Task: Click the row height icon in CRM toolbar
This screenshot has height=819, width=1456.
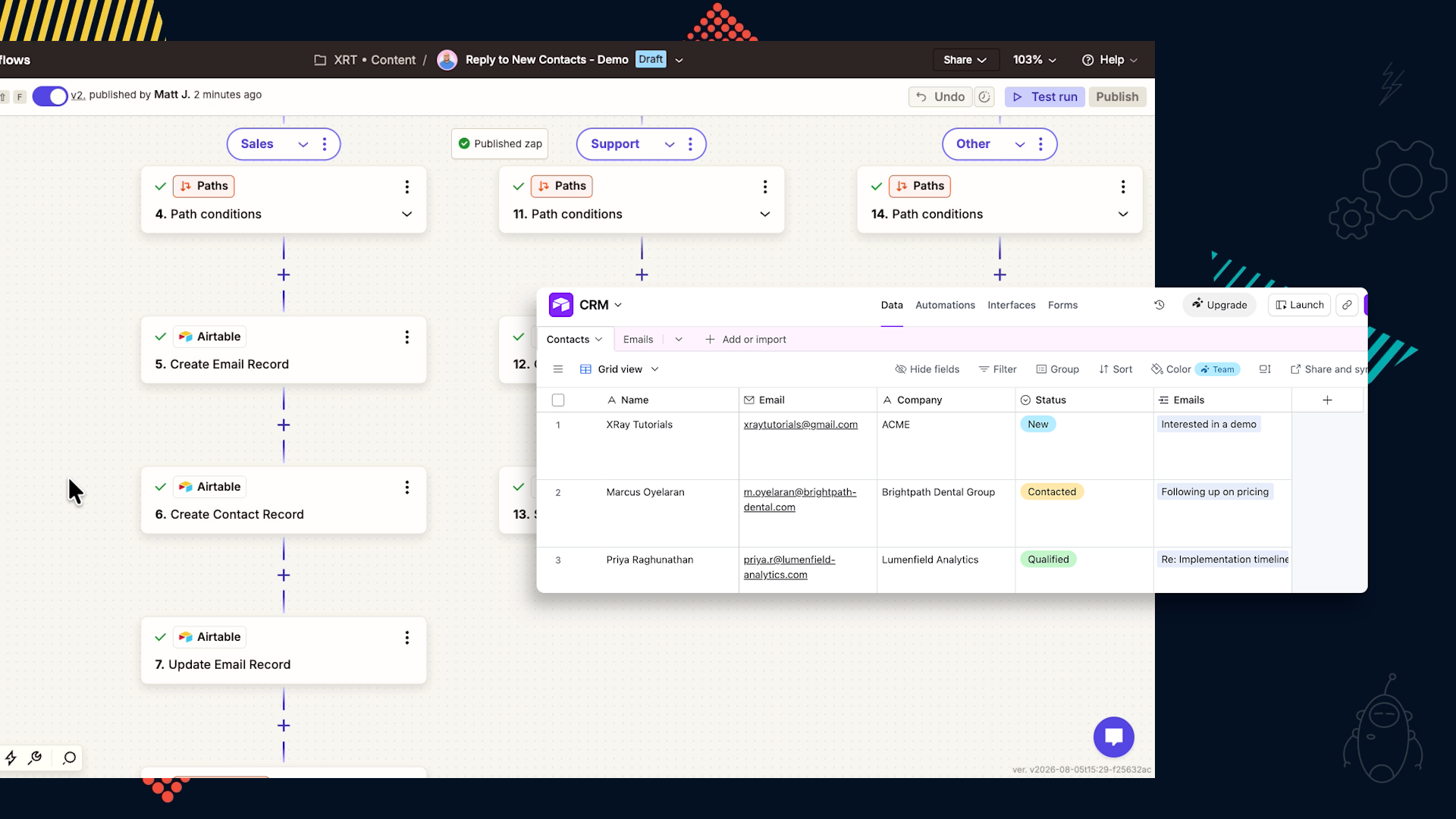Action: click(x=1265, y=369)
